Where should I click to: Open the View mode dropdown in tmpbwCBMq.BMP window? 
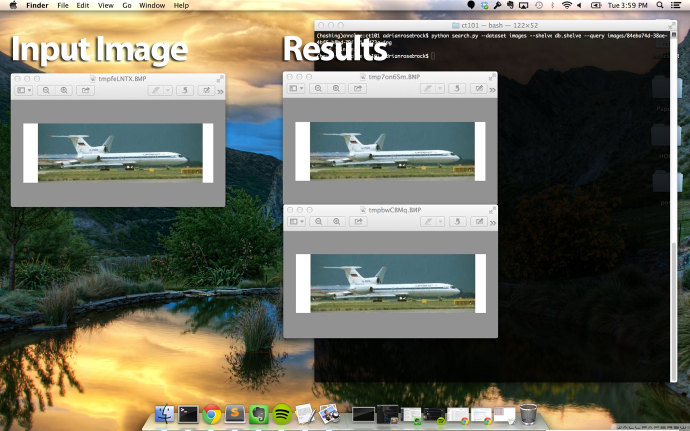pos(297,221)
